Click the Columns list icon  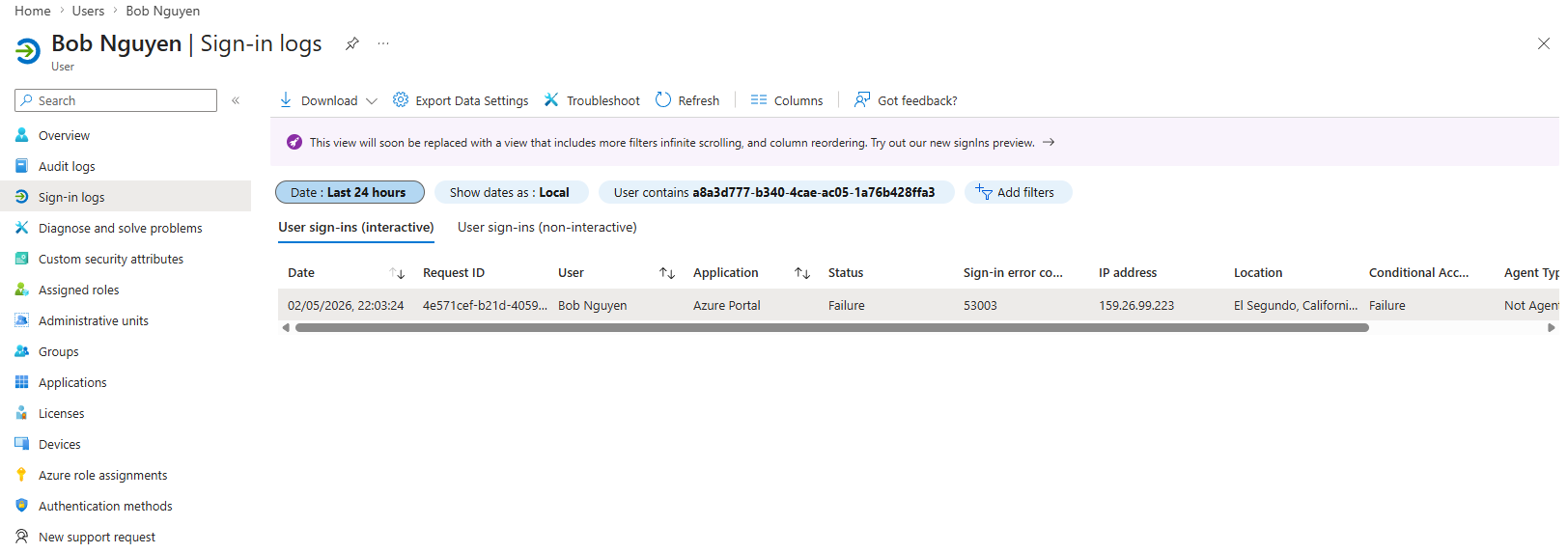click(759, 99)
